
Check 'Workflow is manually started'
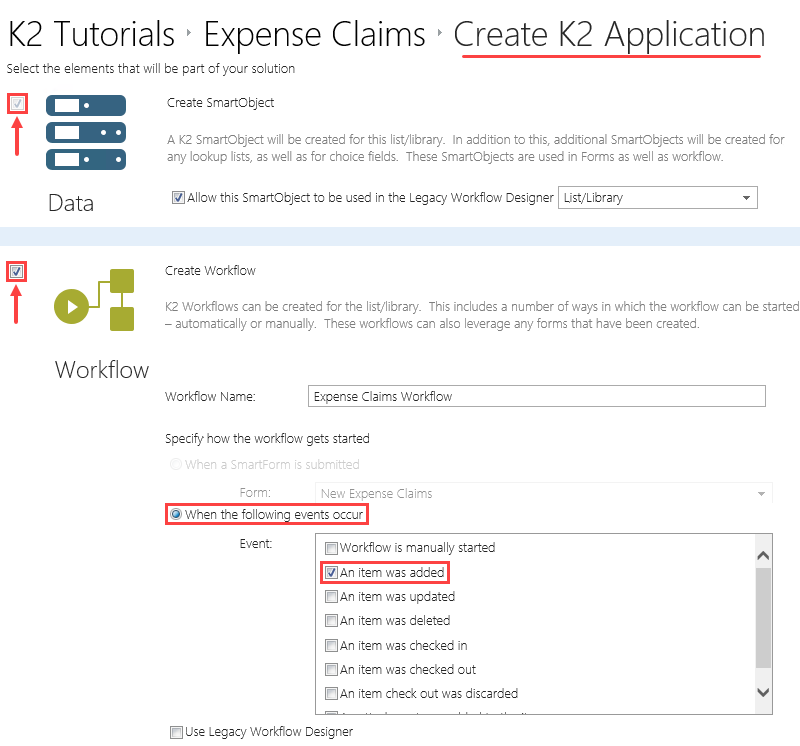click(331, 548)
